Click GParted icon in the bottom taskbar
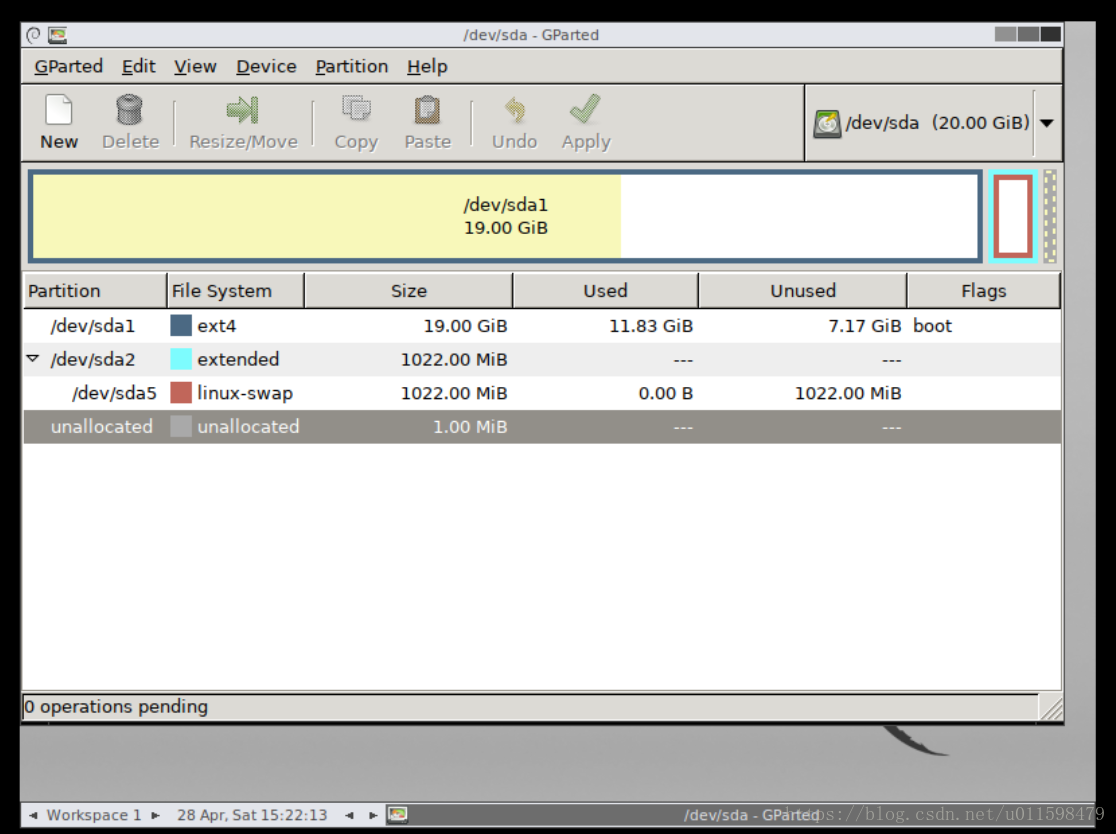 point(397,814)
